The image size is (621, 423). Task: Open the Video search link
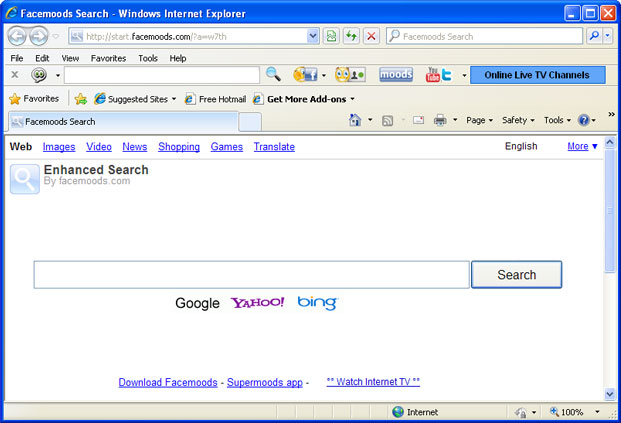click(99, 147)
